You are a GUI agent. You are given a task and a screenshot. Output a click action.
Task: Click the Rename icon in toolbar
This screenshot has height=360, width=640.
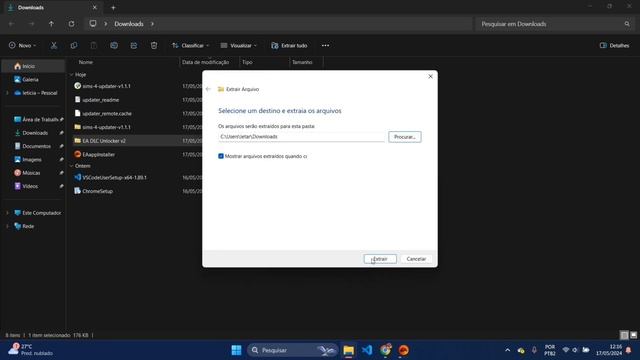(114, 45)
